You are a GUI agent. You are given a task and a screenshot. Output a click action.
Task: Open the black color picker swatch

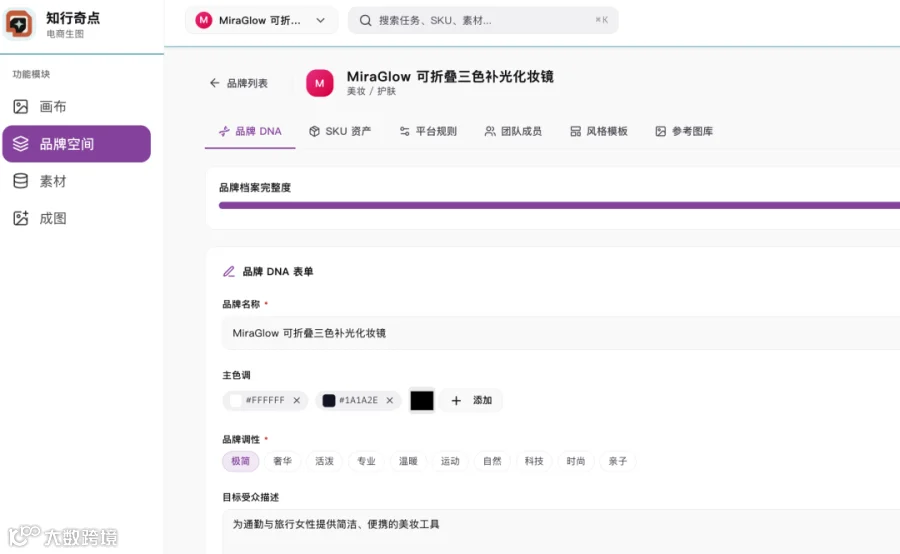[x=422, y=400]
